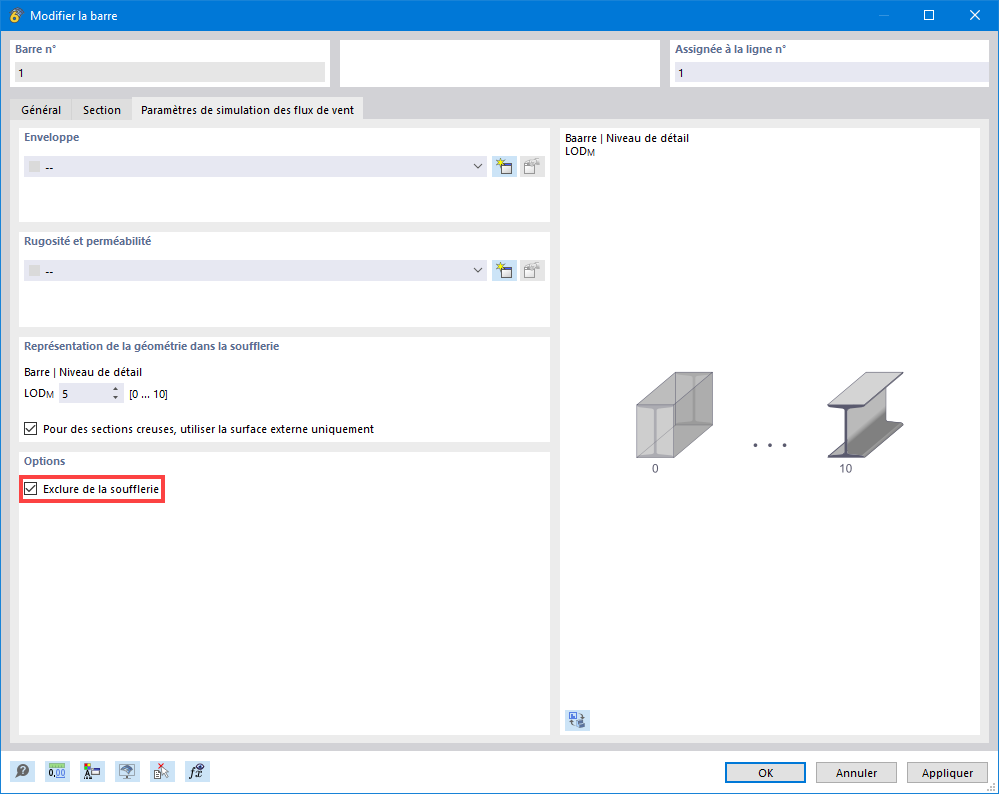Increase the LODM value with up arrow
The width and height of the screenshot is (999, 794).
pos(115,389)
